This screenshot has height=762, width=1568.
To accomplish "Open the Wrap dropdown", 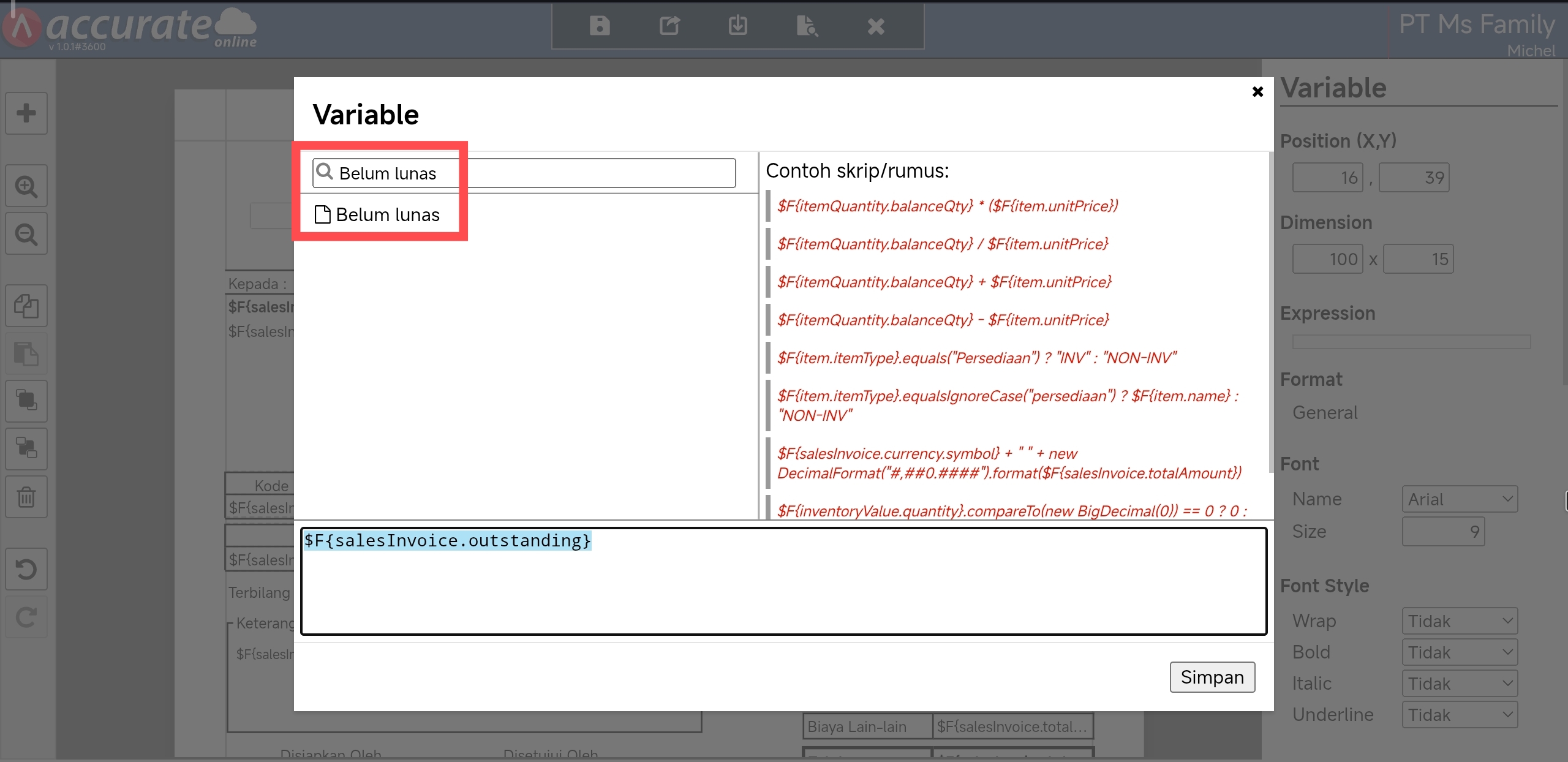I will pos(1459,621).
